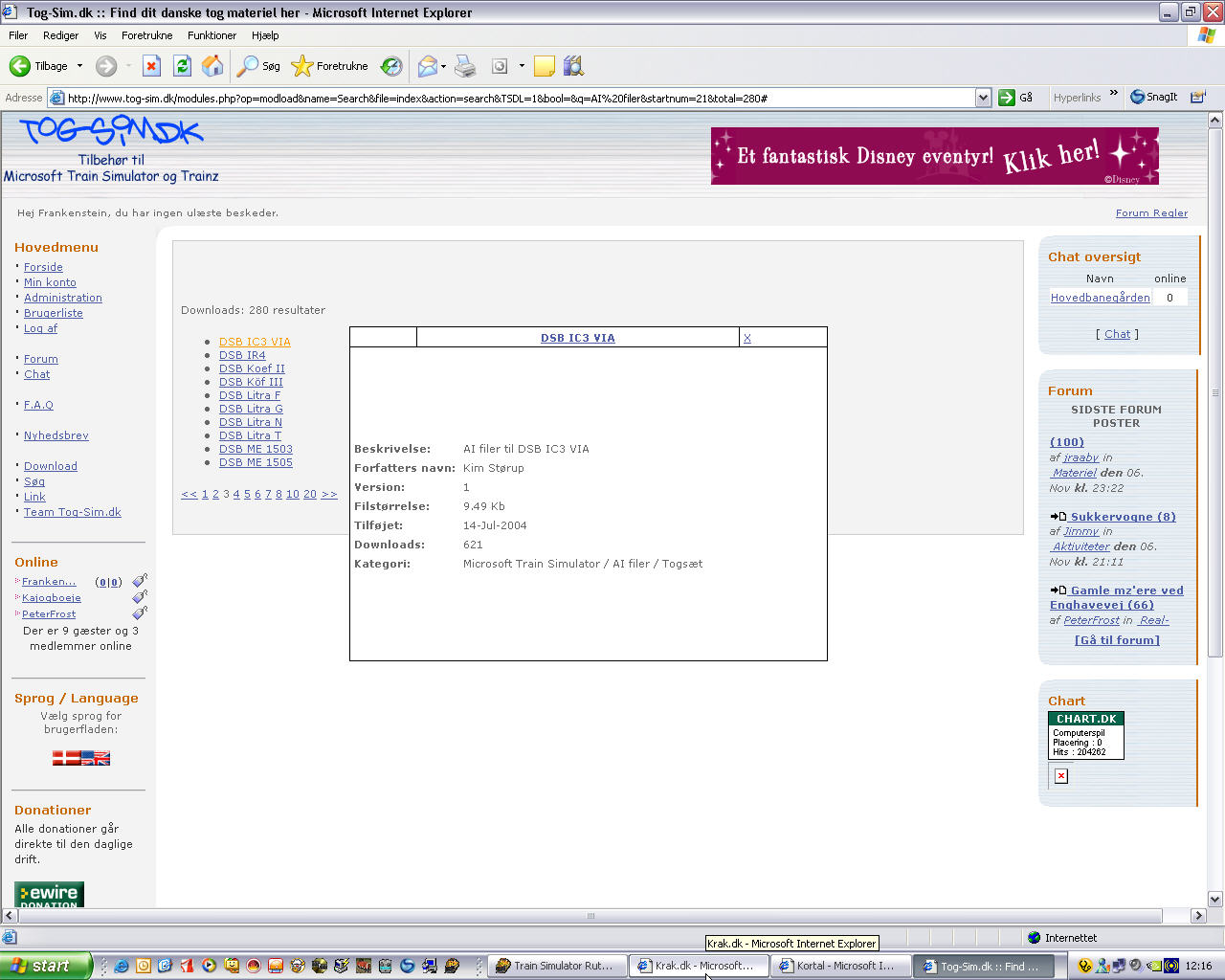
Task: Open the Min konto link
Action: (50, 282)
